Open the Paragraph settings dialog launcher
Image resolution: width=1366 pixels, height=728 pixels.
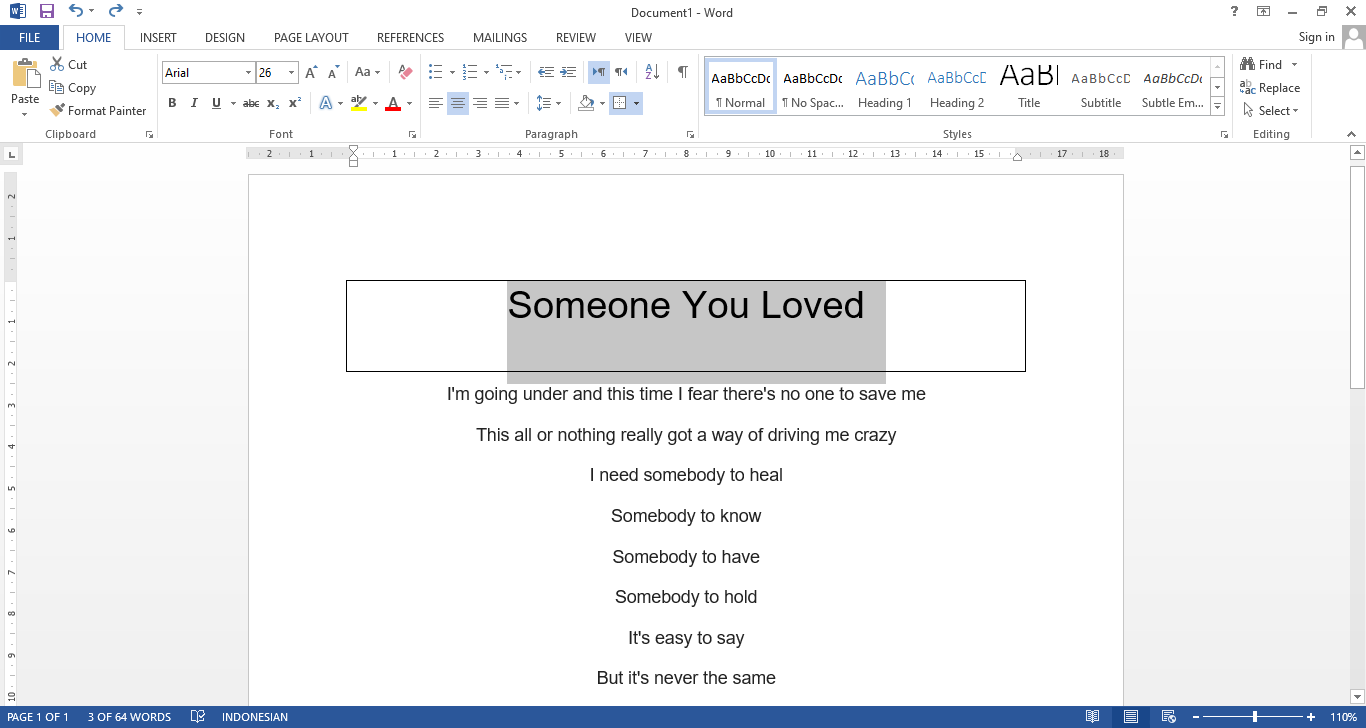click(x=690, y=134)
